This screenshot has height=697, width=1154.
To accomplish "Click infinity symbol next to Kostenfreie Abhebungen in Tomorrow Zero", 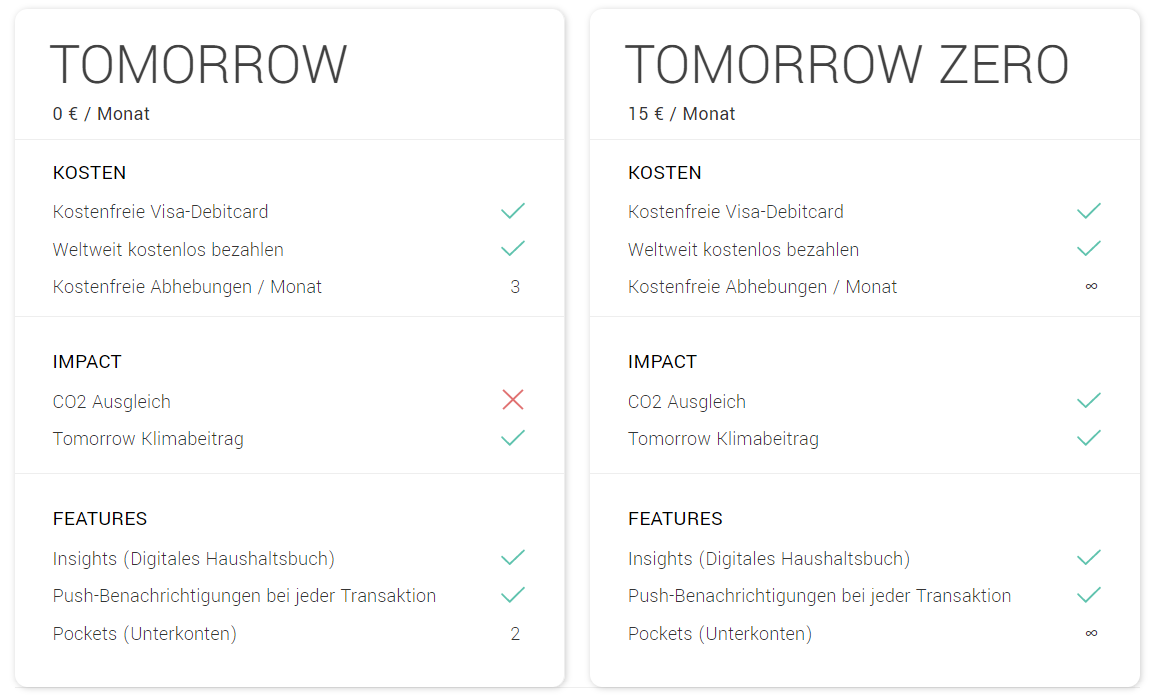I will (1091, 286).
